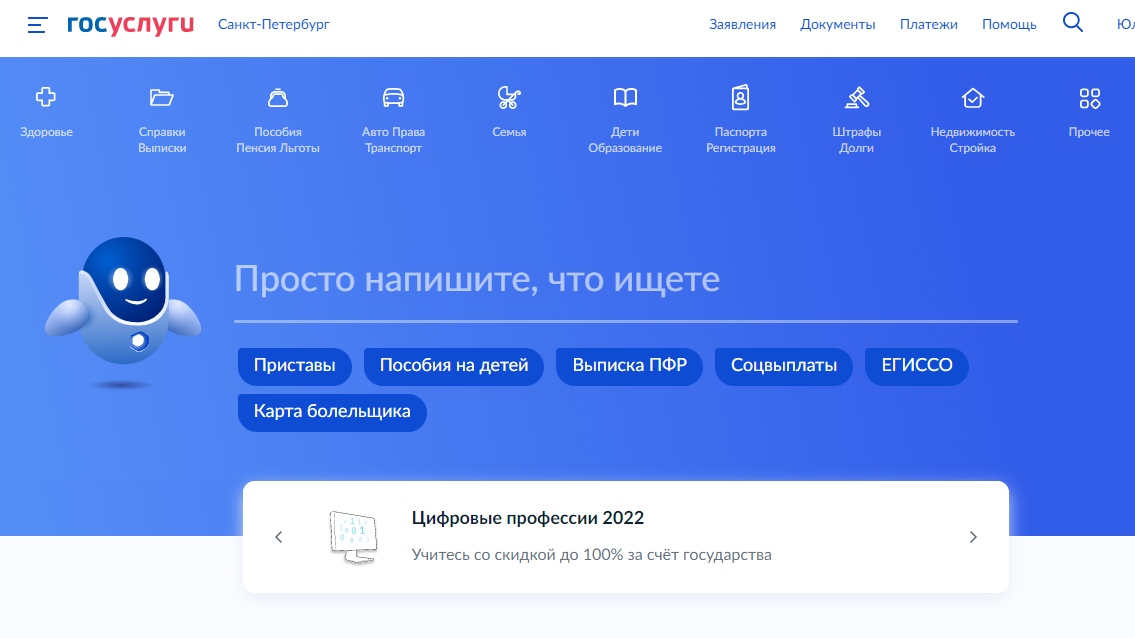Screen dimensions: 1135x638
Task: Open the search magnifier icon
Action: tap(1073, 21)
